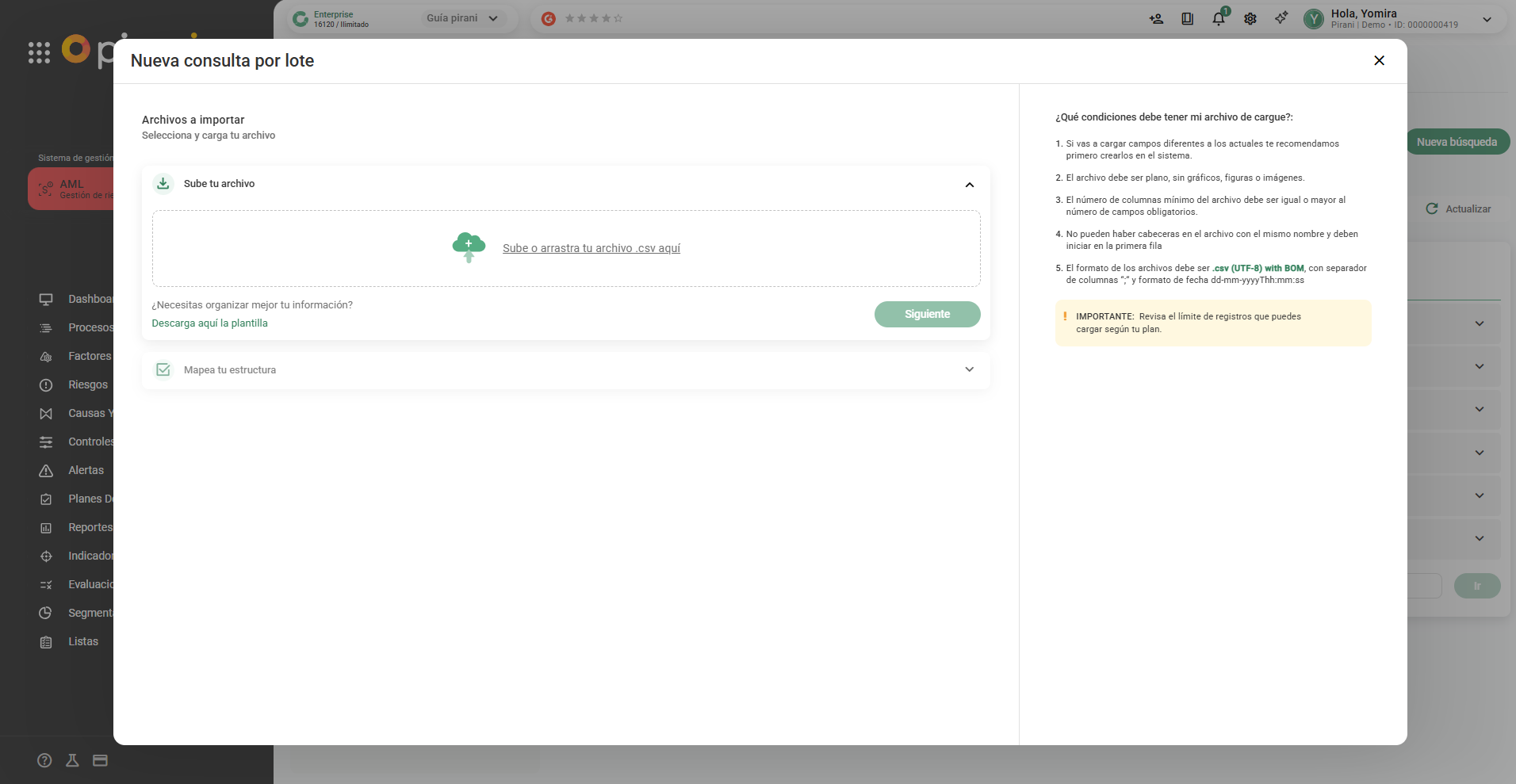Open the app grid launcher icon

(39, 53)
